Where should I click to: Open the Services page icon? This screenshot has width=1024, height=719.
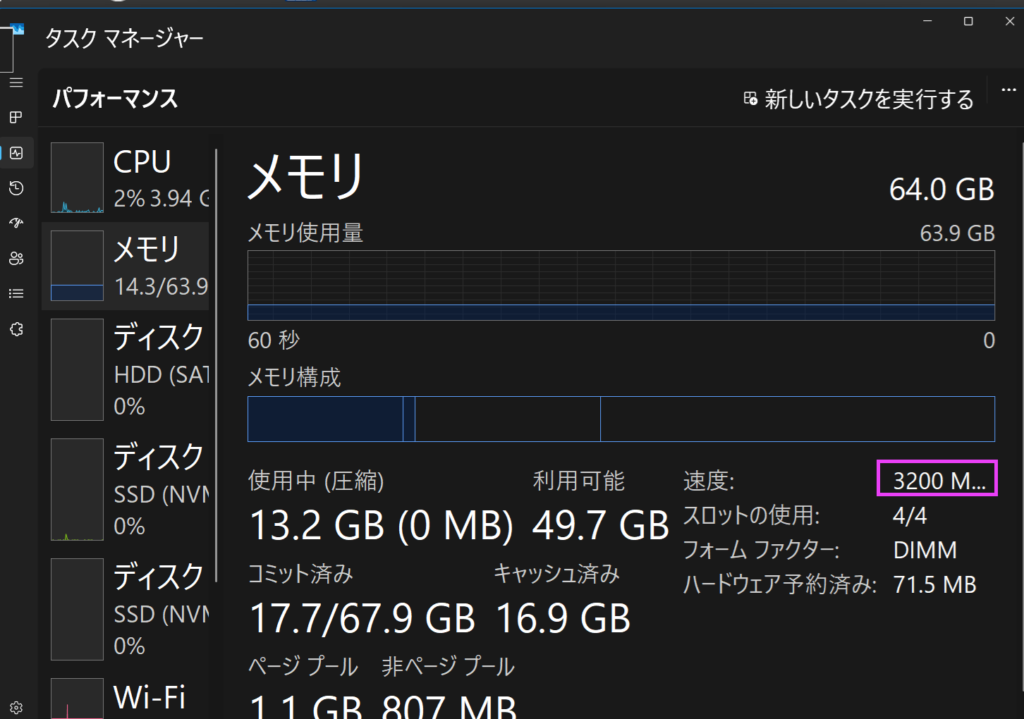[16, 328]
